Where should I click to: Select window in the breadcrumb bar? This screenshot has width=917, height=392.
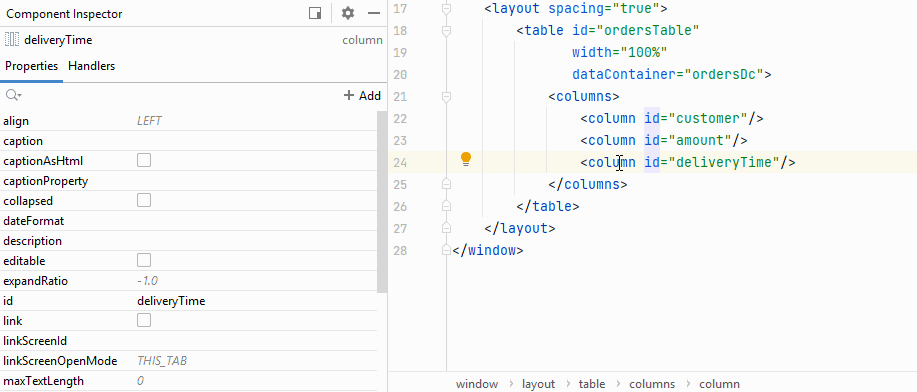coord(477,384)
